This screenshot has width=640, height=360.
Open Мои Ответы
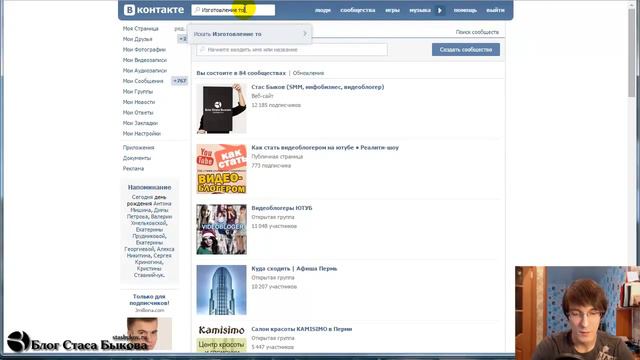138,113
